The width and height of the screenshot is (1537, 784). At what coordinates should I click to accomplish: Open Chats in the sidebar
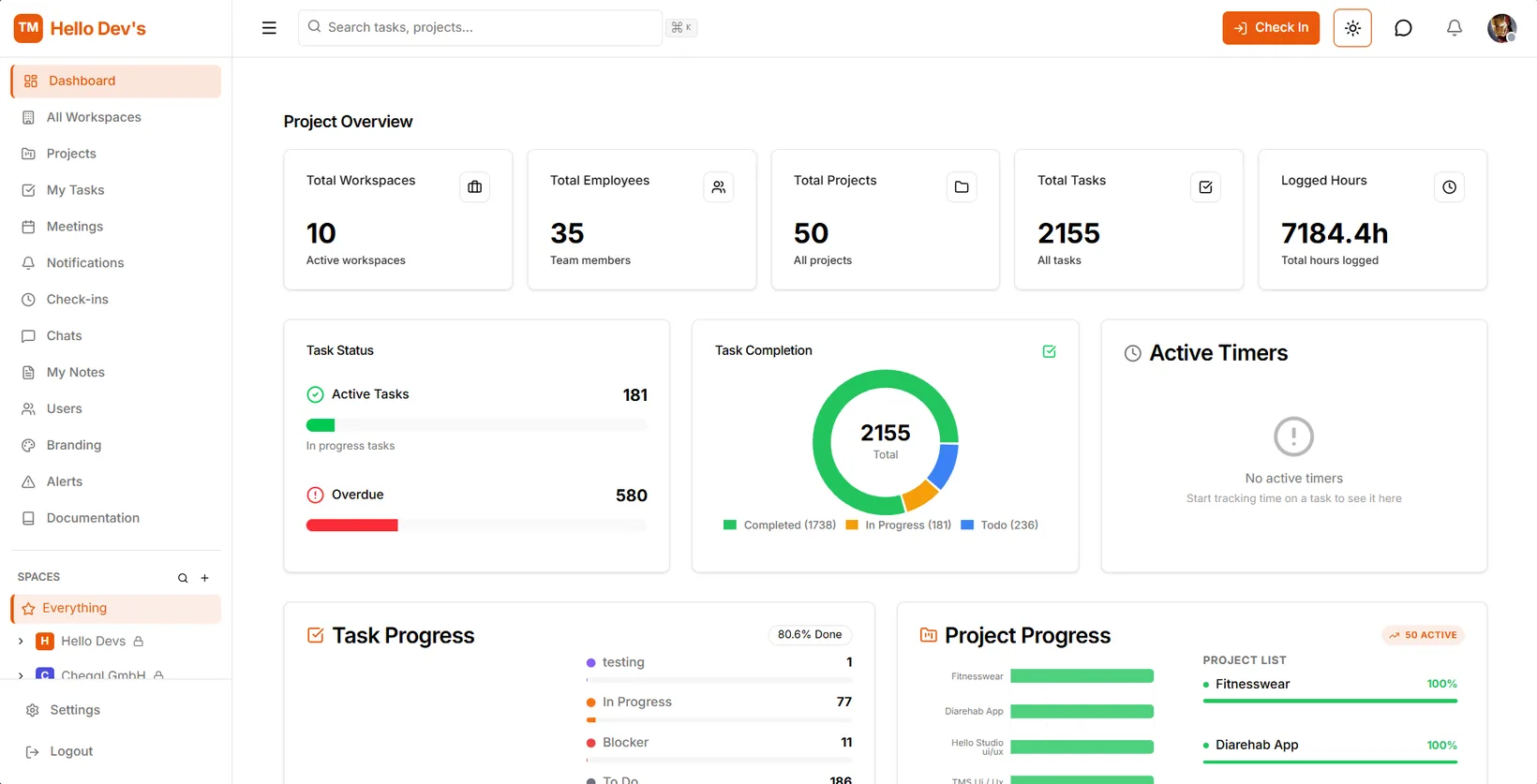click(x=116, y=336)
